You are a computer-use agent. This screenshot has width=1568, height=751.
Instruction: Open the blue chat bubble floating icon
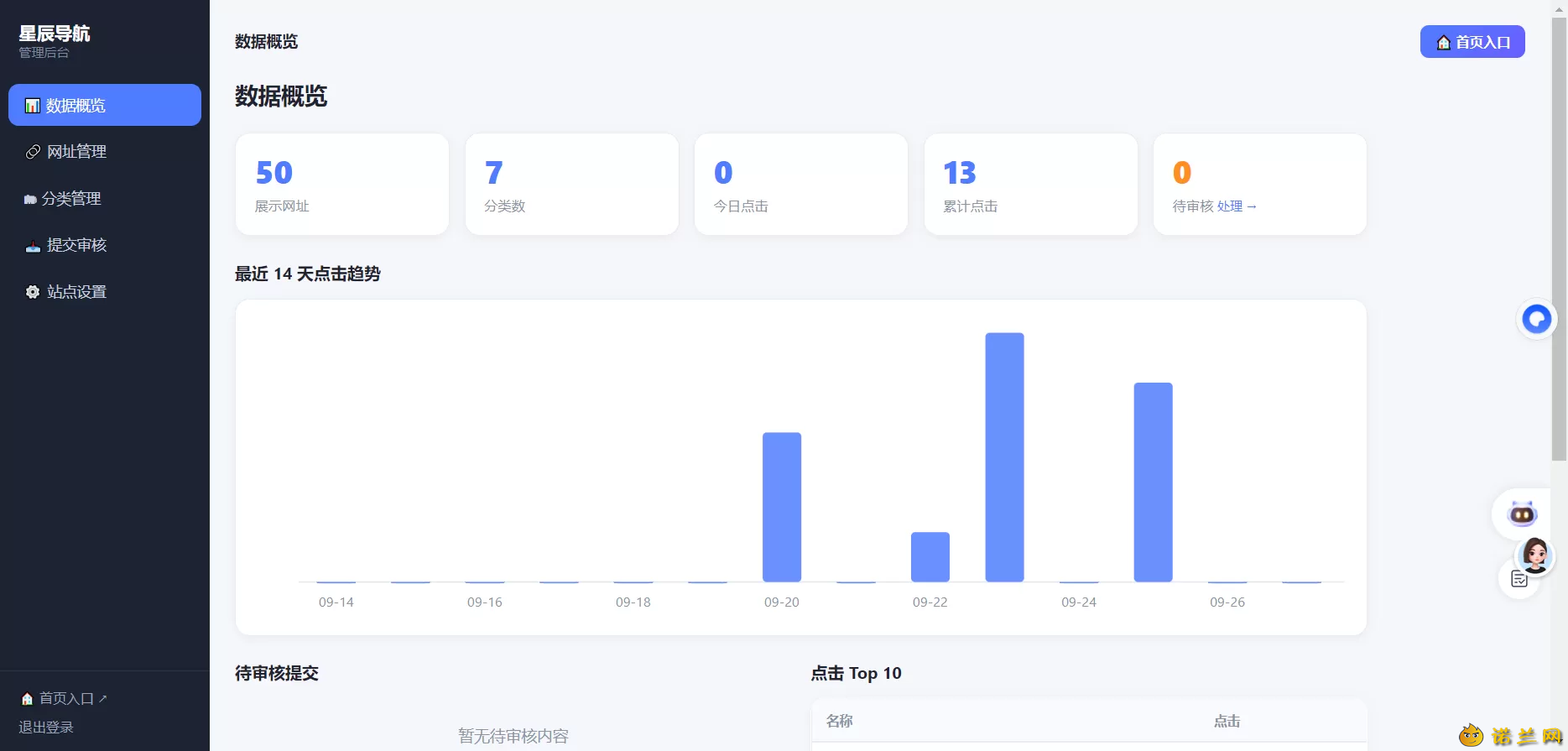(x=1537, y=319)
